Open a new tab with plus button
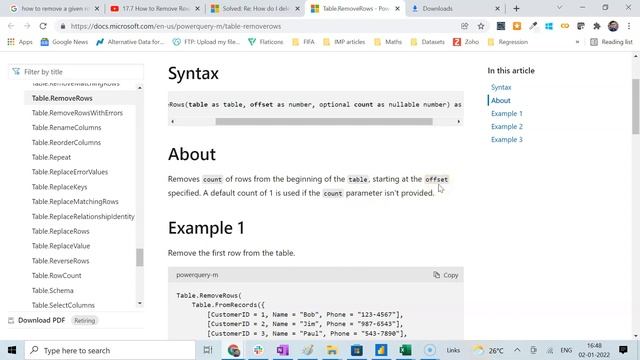The image size is (640, 360). click(x=516, y=9)
